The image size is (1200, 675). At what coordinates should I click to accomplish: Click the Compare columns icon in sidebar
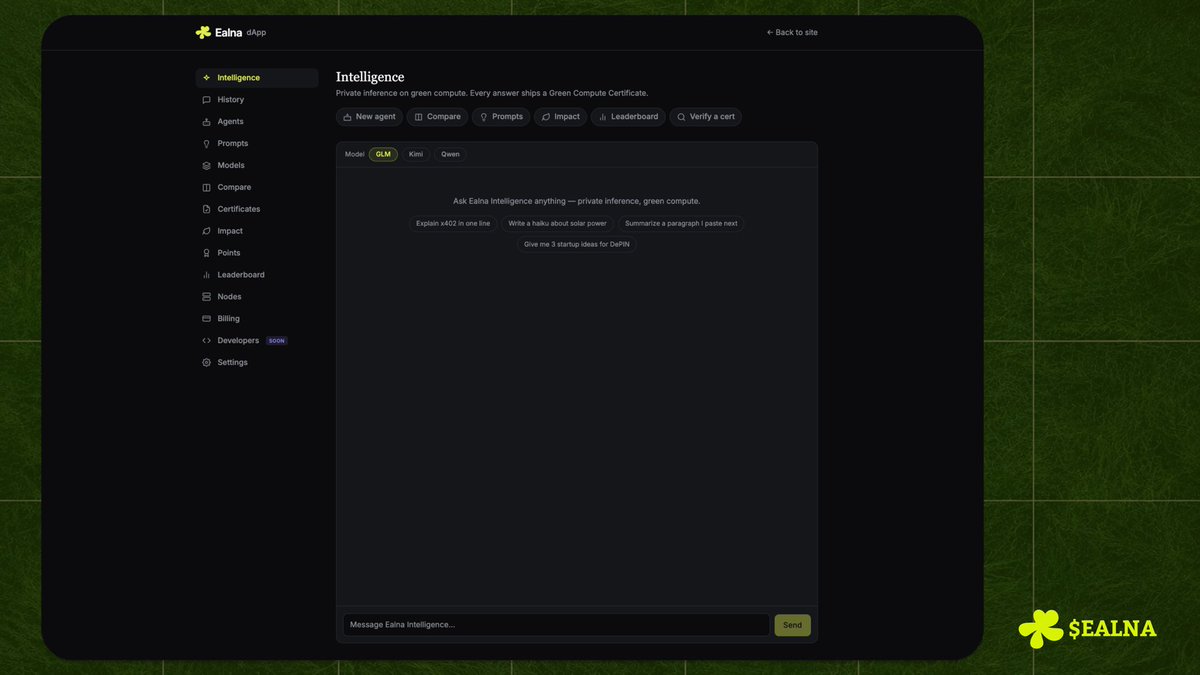pyautogui.click(x=206, y=188)
